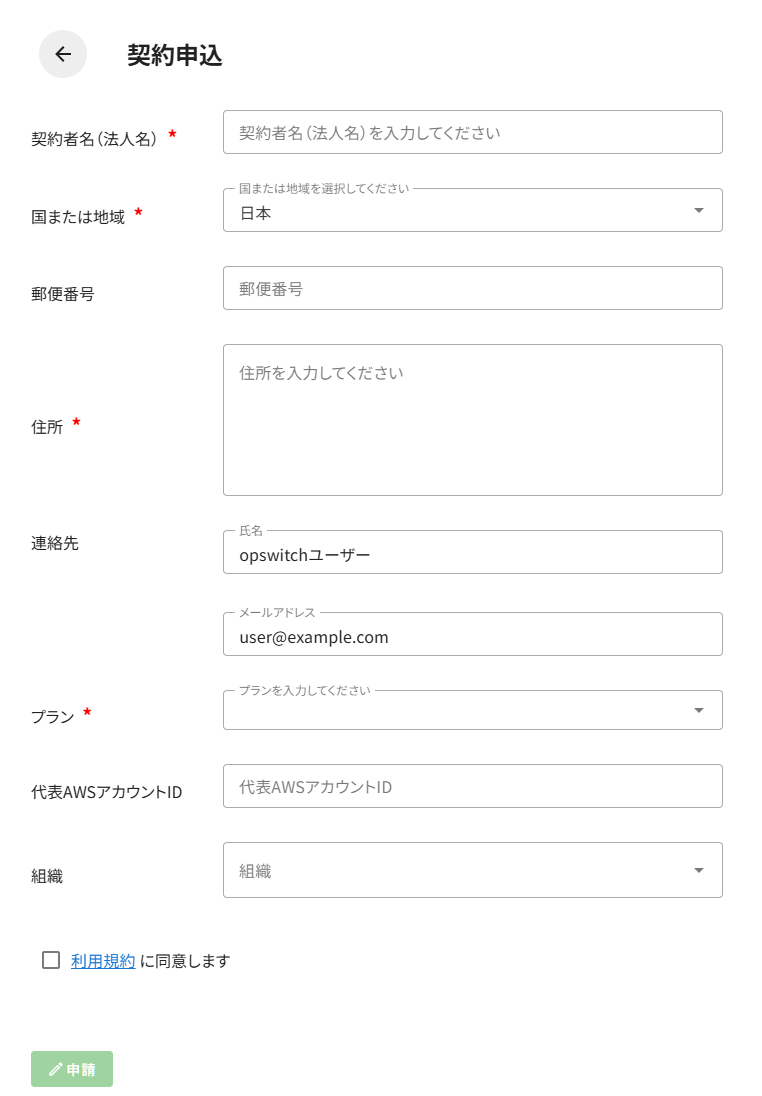The image size is (762, 1096).
Task: Focus the 住所 multiline text area
Action: 472,420
